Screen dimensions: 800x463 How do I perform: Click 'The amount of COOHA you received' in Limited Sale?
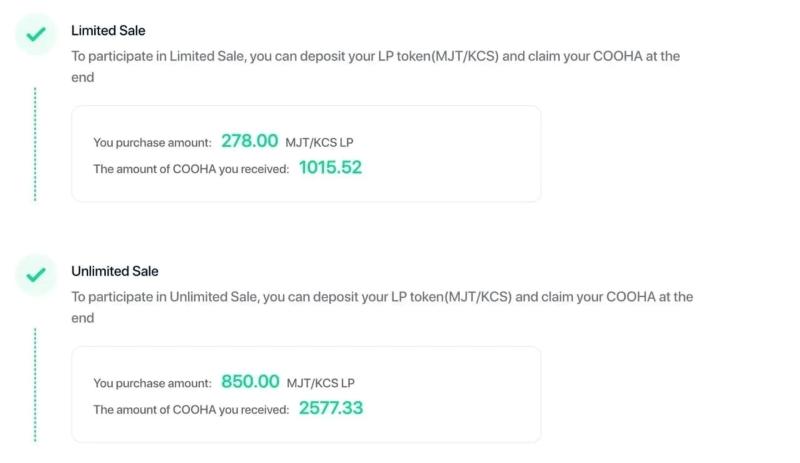click(191, 169)
